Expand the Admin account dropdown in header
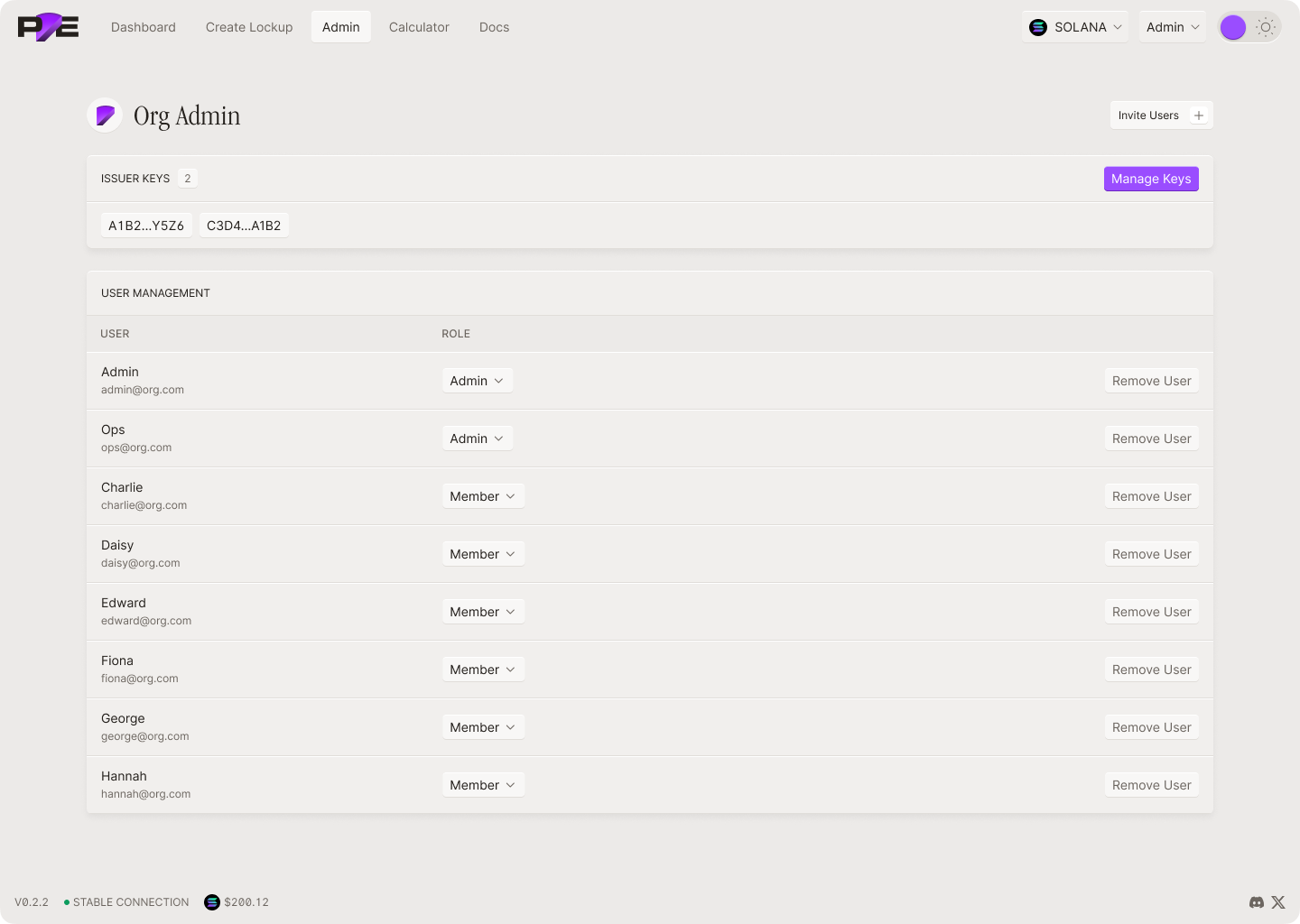Viewport: 1300px width, 924px height. pyautogui.click(x=1172, y=27)
